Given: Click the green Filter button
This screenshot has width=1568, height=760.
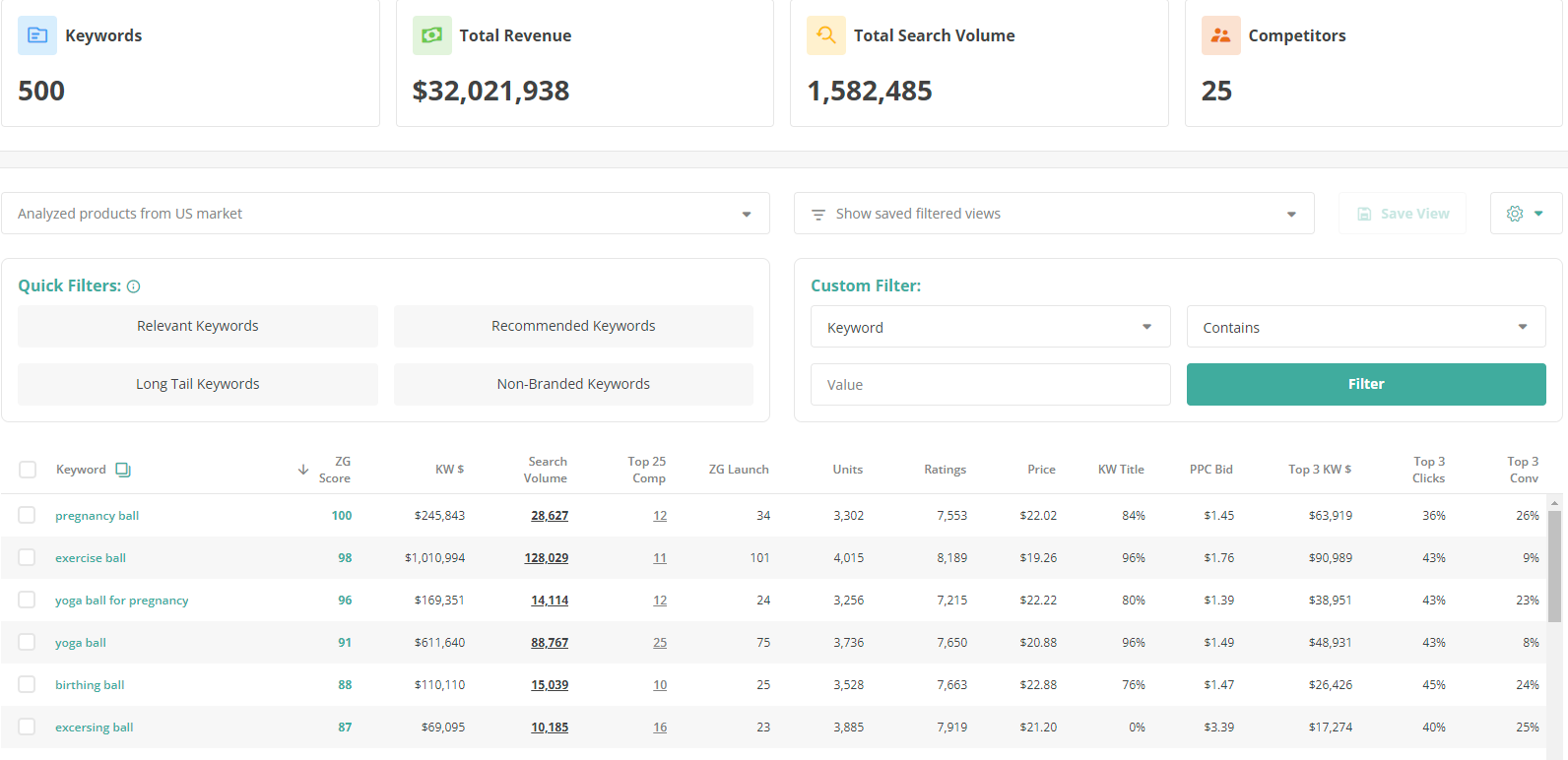Looking at the screenshot, I should point(1366,384).
